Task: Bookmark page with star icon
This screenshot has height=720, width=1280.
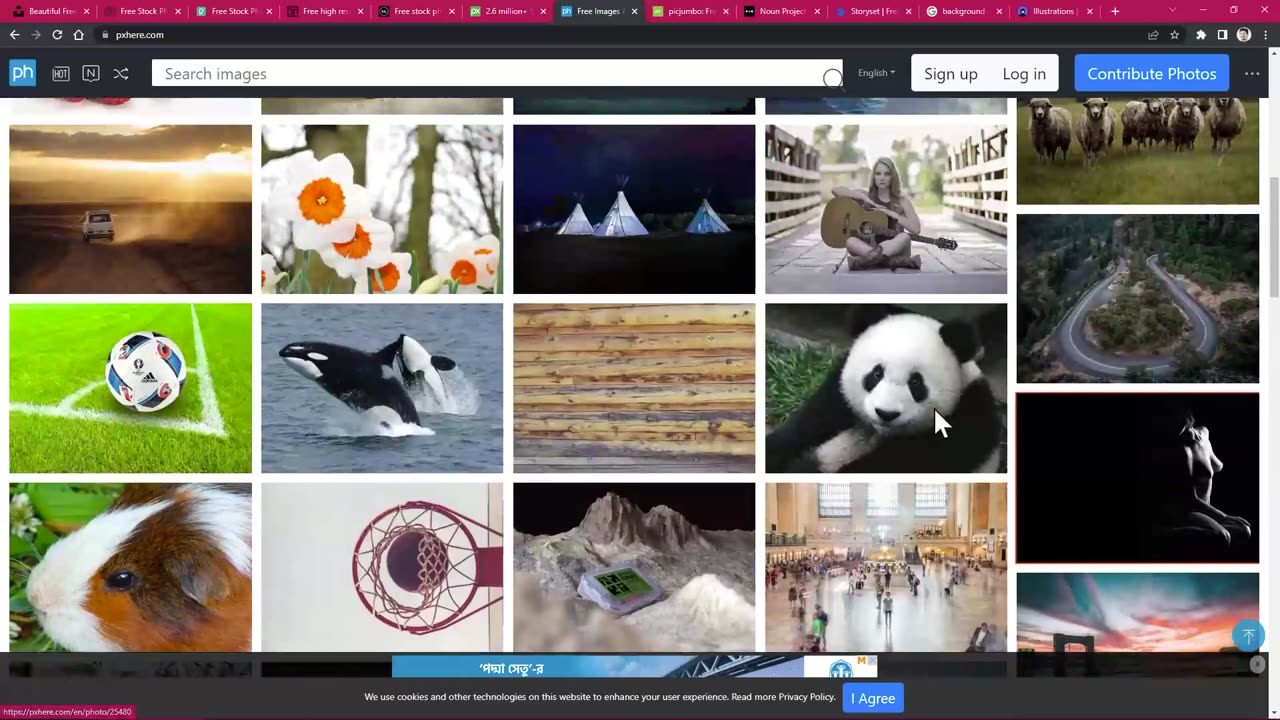Action: [1175, 35]
